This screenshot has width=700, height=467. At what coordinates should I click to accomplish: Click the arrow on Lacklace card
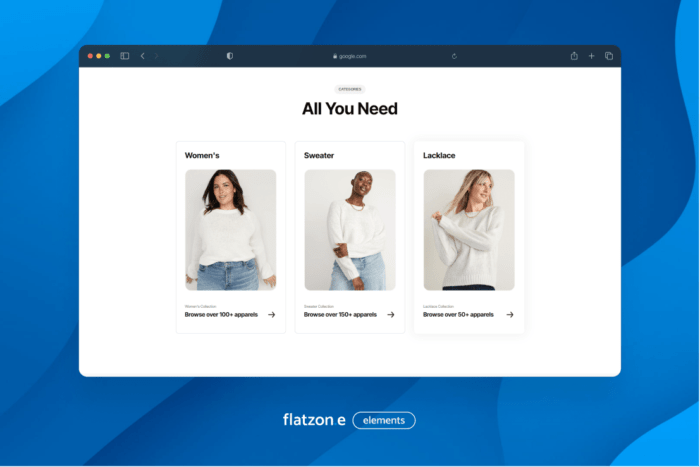tap(510, 314)
